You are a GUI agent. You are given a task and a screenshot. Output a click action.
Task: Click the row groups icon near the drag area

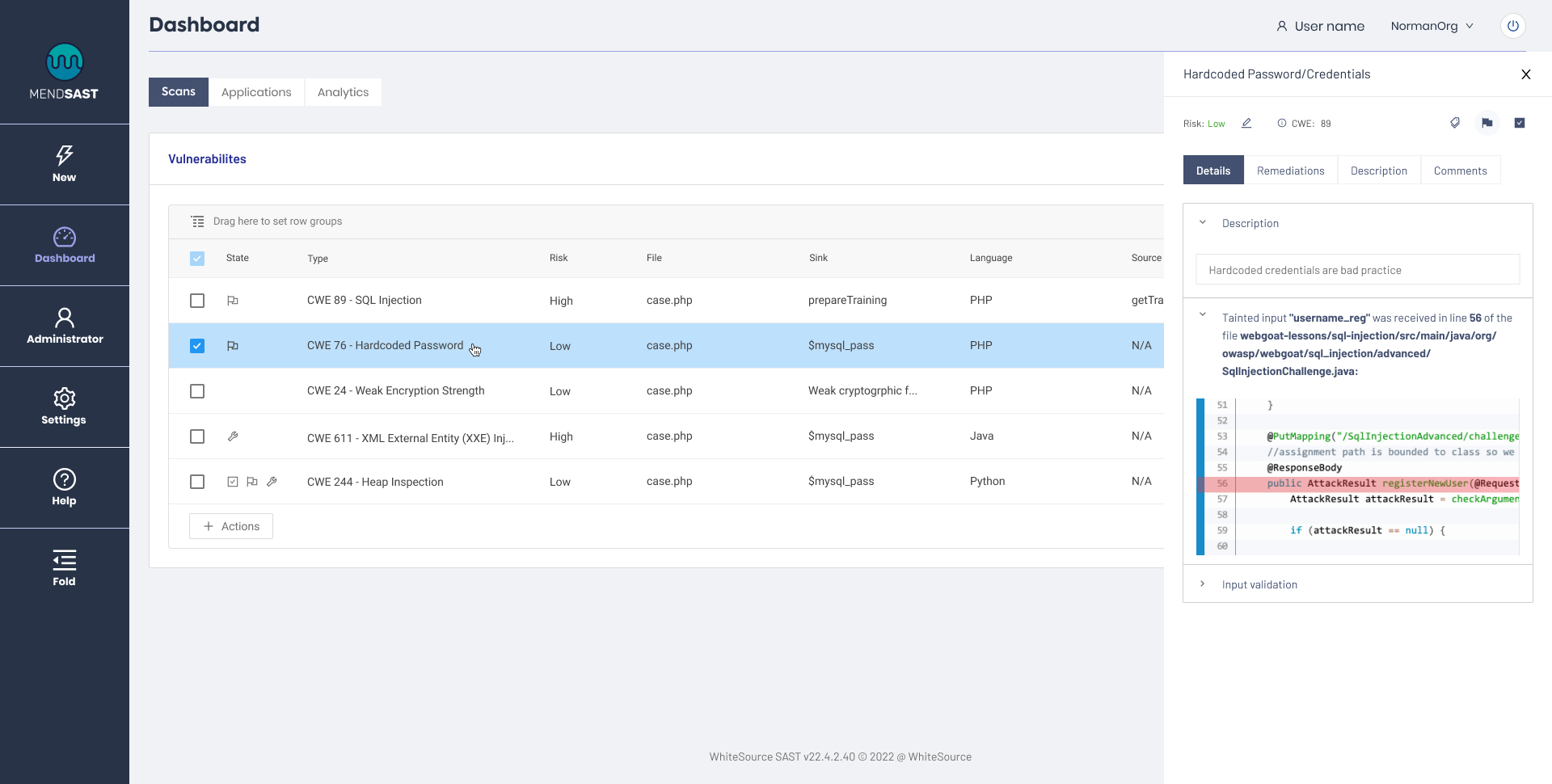(x=196, y=221)
